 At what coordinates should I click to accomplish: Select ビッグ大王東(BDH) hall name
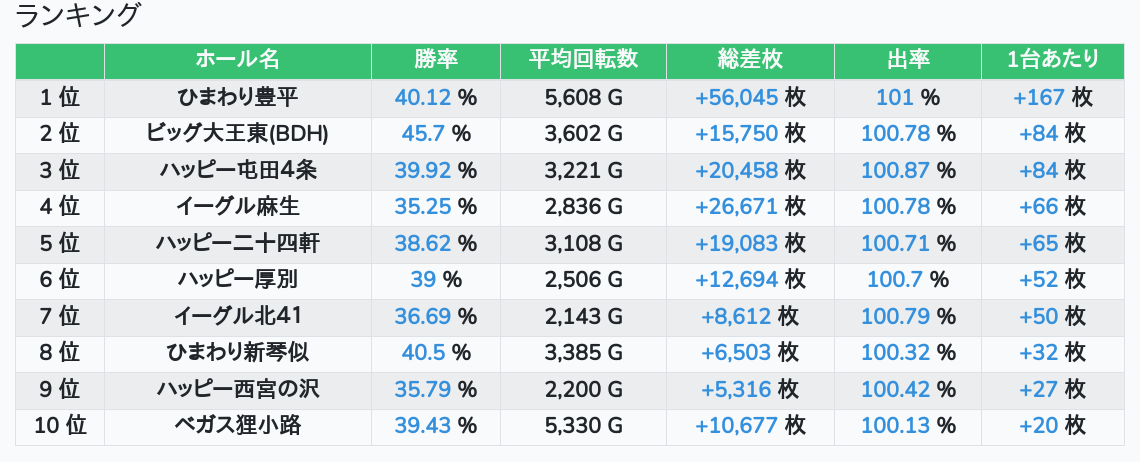pyautogui.click(x=237, y=134)
